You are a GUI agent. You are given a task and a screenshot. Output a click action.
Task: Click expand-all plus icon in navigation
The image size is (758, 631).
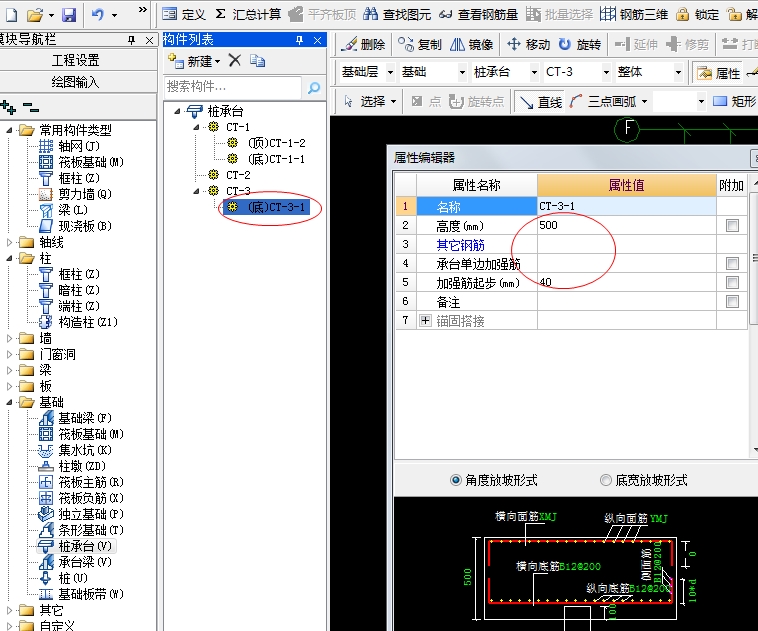click(x=8, y=106)
